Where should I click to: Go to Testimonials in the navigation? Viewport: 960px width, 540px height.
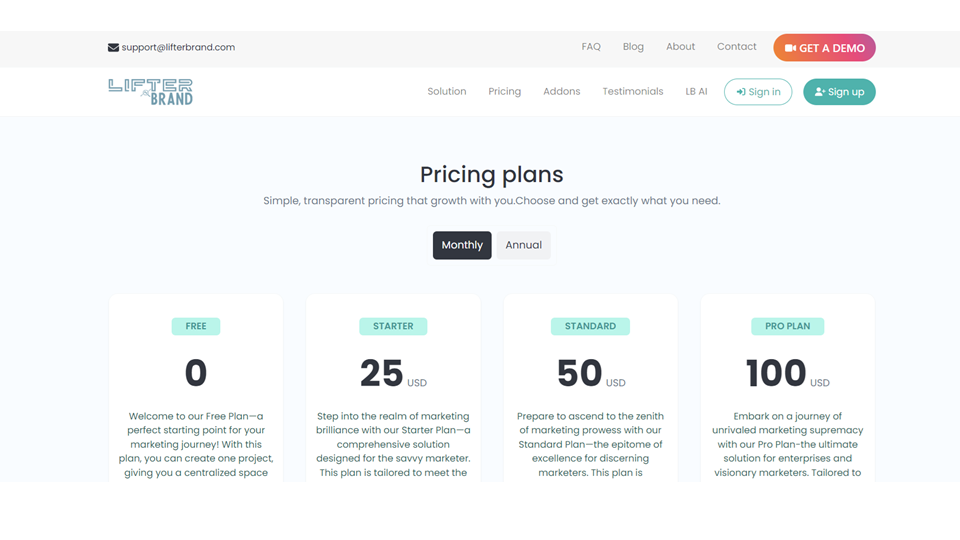click(632, 91)
